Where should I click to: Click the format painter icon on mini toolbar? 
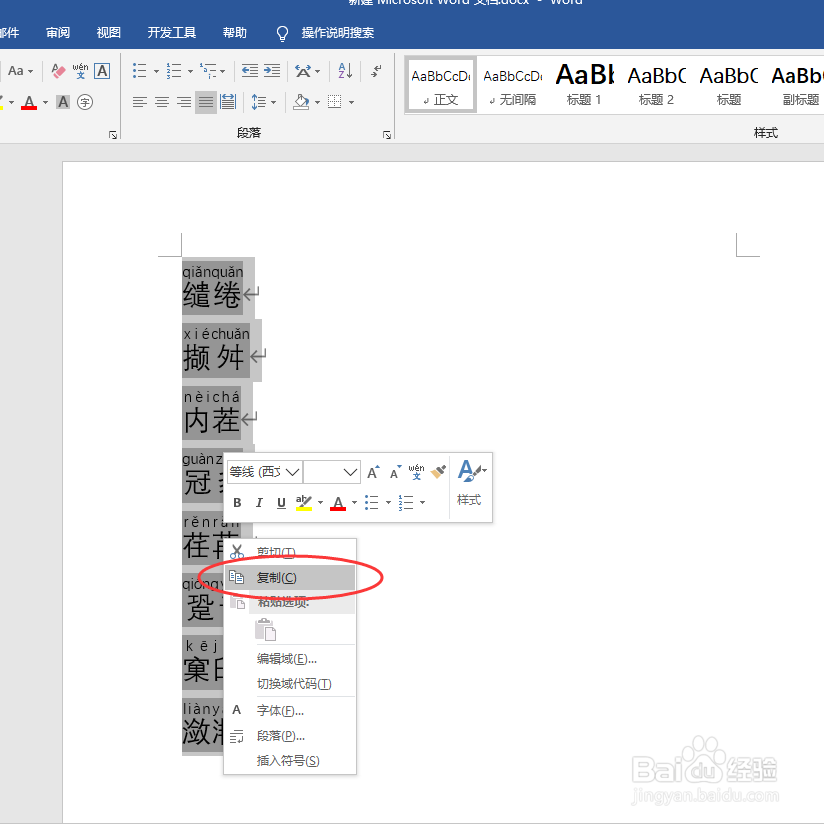click(437, 472)
